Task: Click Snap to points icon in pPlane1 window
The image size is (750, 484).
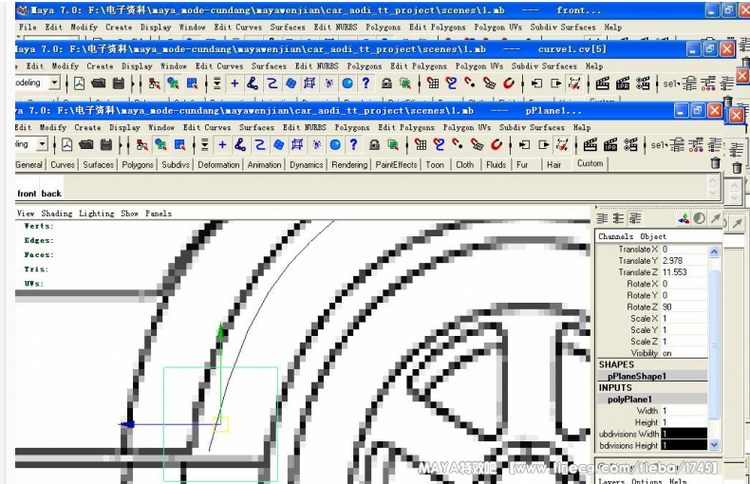Action: point(458,144)
